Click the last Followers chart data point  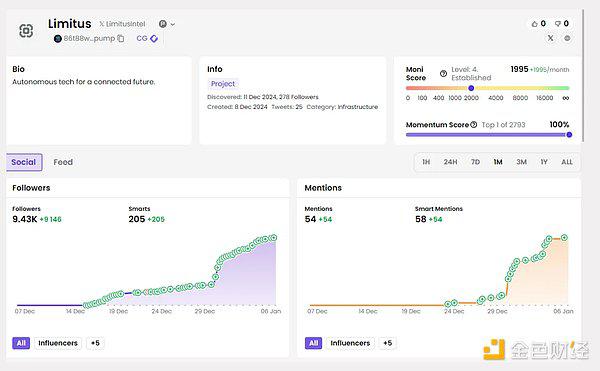(274, 238)
